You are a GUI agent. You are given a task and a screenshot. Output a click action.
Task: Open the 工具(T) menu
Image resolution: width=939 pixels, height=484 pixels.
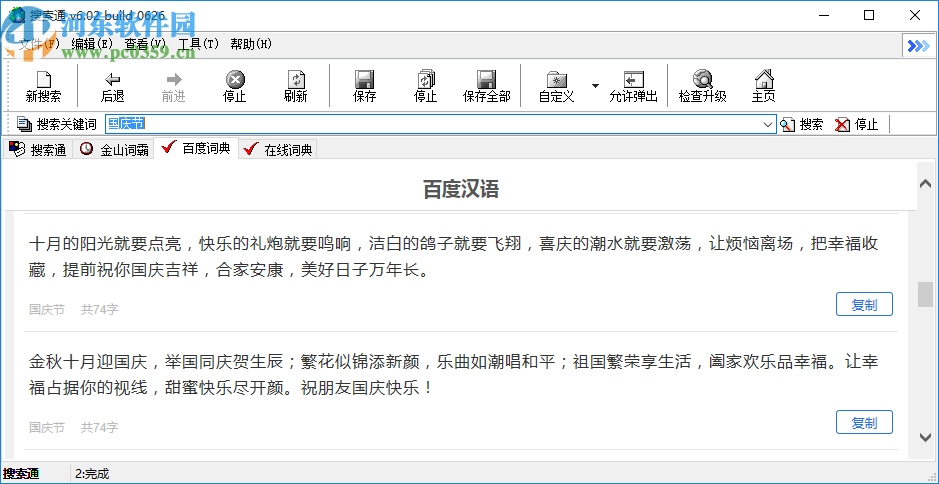tap(199, 44)
